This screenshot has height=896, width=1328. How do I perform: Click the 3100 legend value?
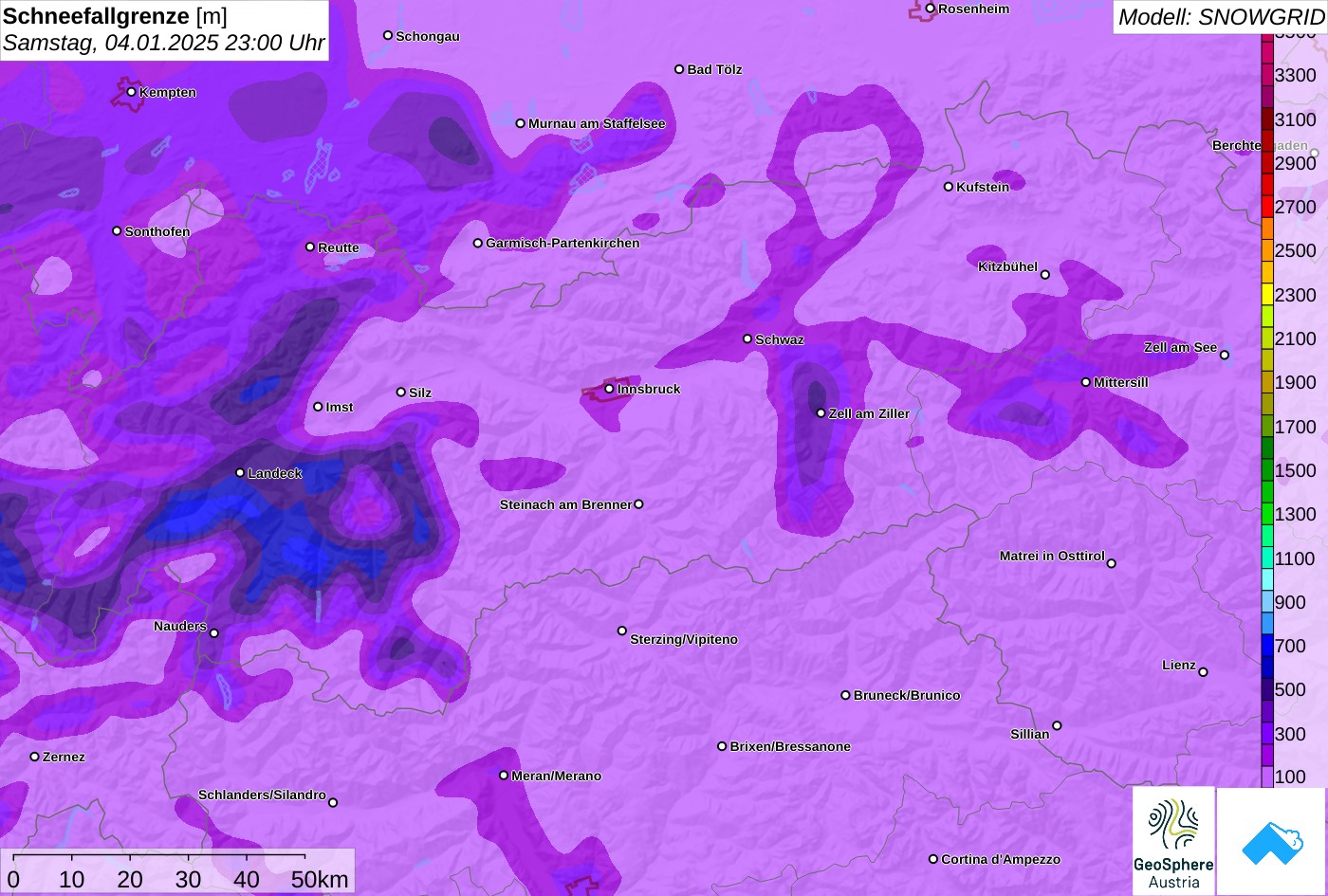(x=1296, y=119)
